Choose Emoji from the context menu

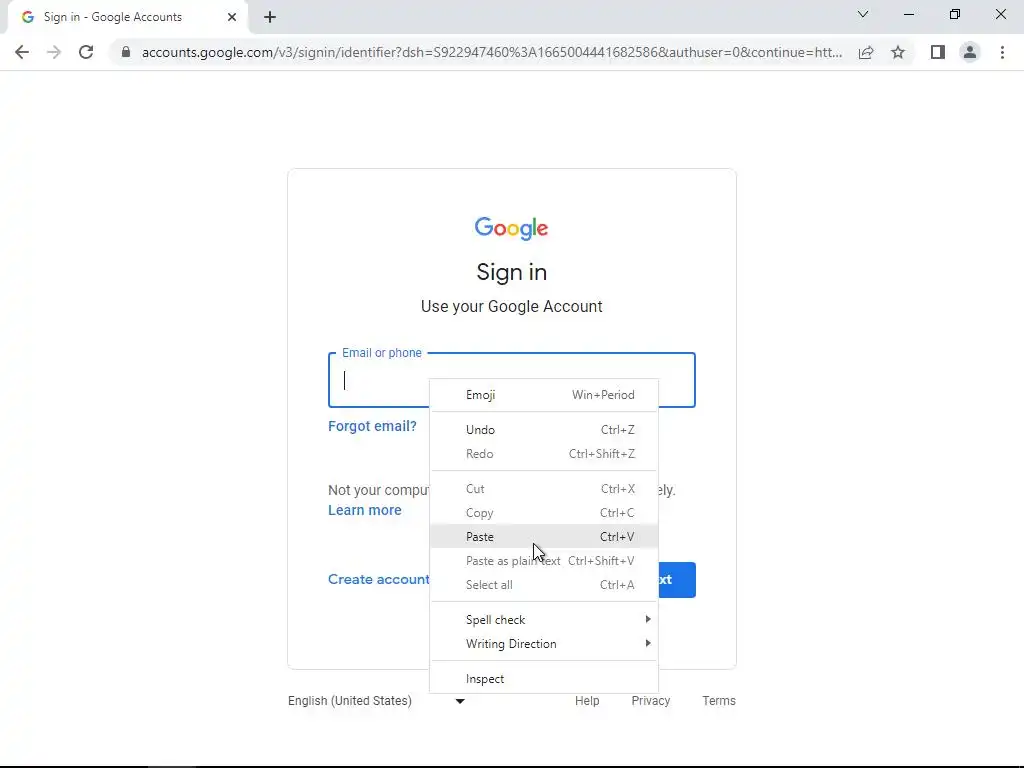(543, 395)
